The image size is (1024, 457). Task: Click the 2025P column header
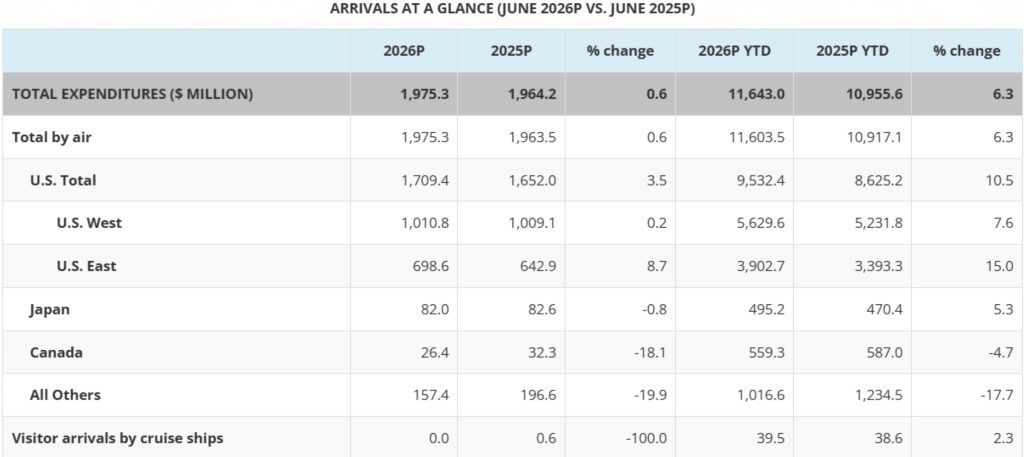511,51
